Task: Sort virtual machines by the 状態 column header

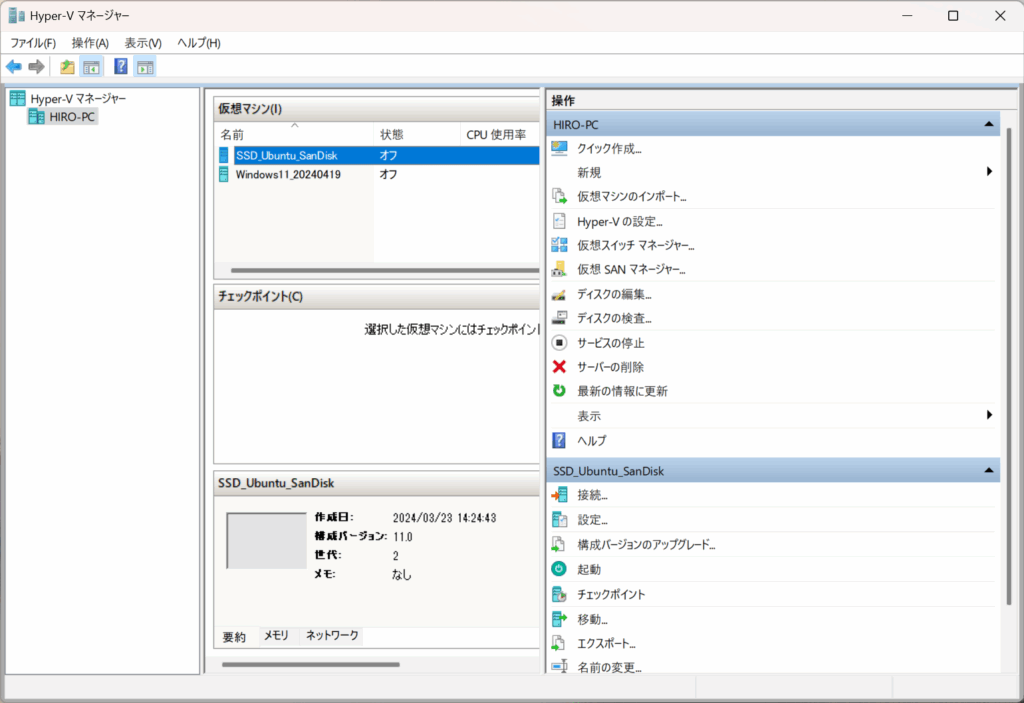Action: point(417,135)
